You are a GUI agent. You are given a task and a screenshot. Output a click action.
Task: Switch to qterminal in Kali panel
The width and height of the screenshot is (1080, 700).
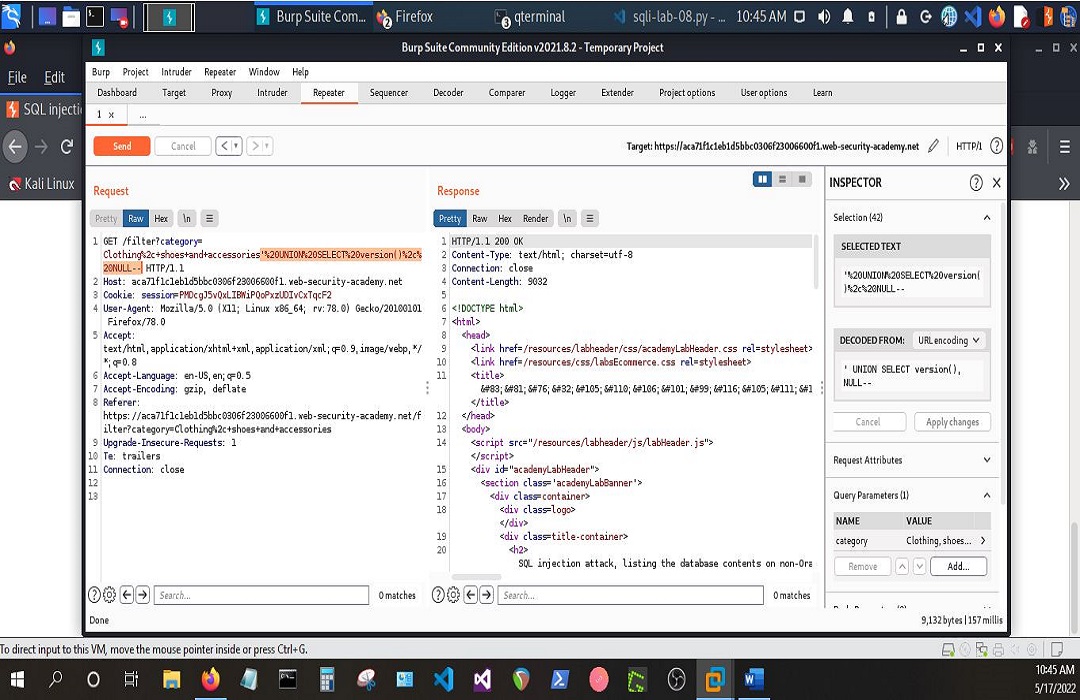[531, 17]
